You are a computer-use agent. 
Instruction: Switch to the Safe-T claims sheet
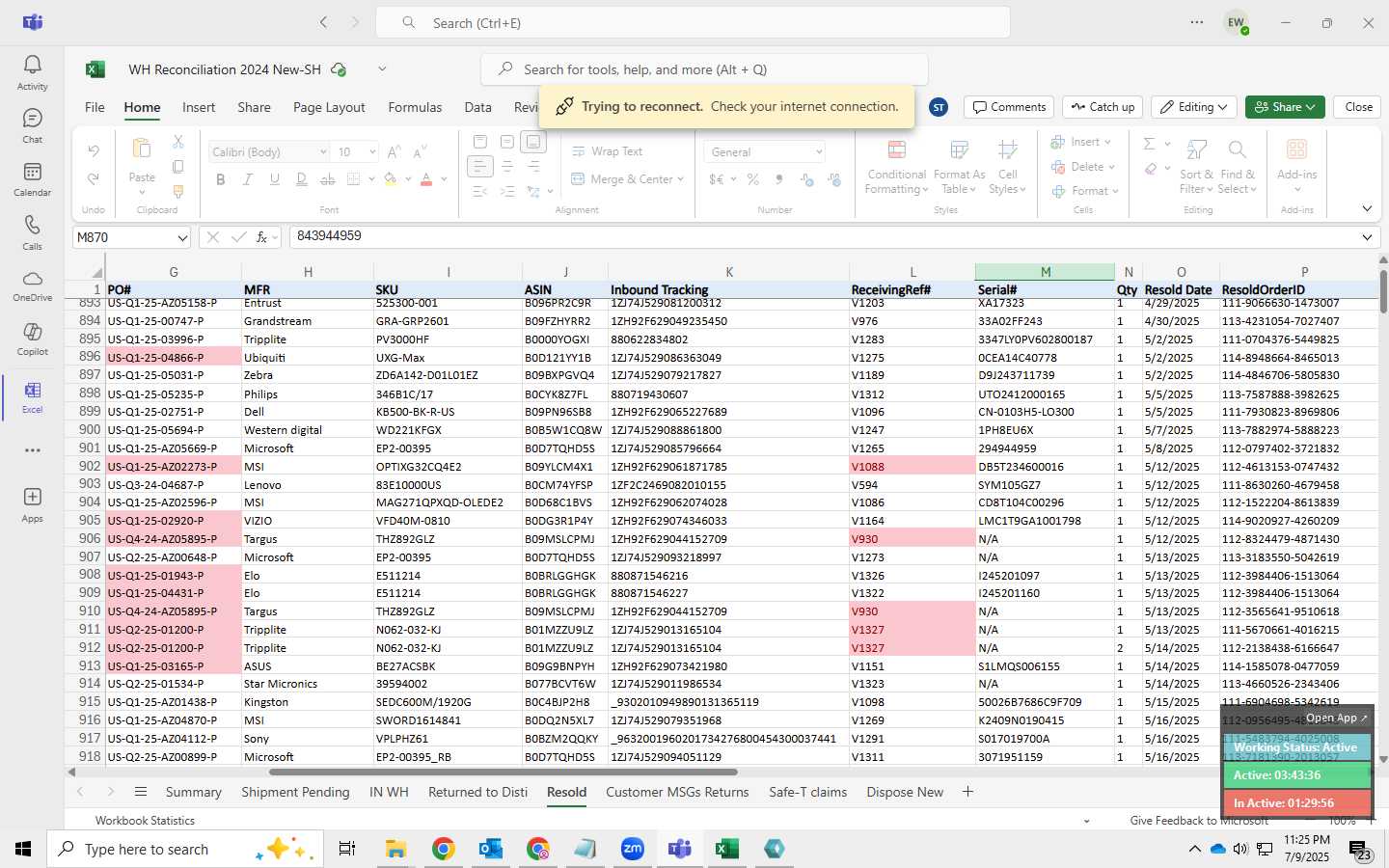click(807, 792)
